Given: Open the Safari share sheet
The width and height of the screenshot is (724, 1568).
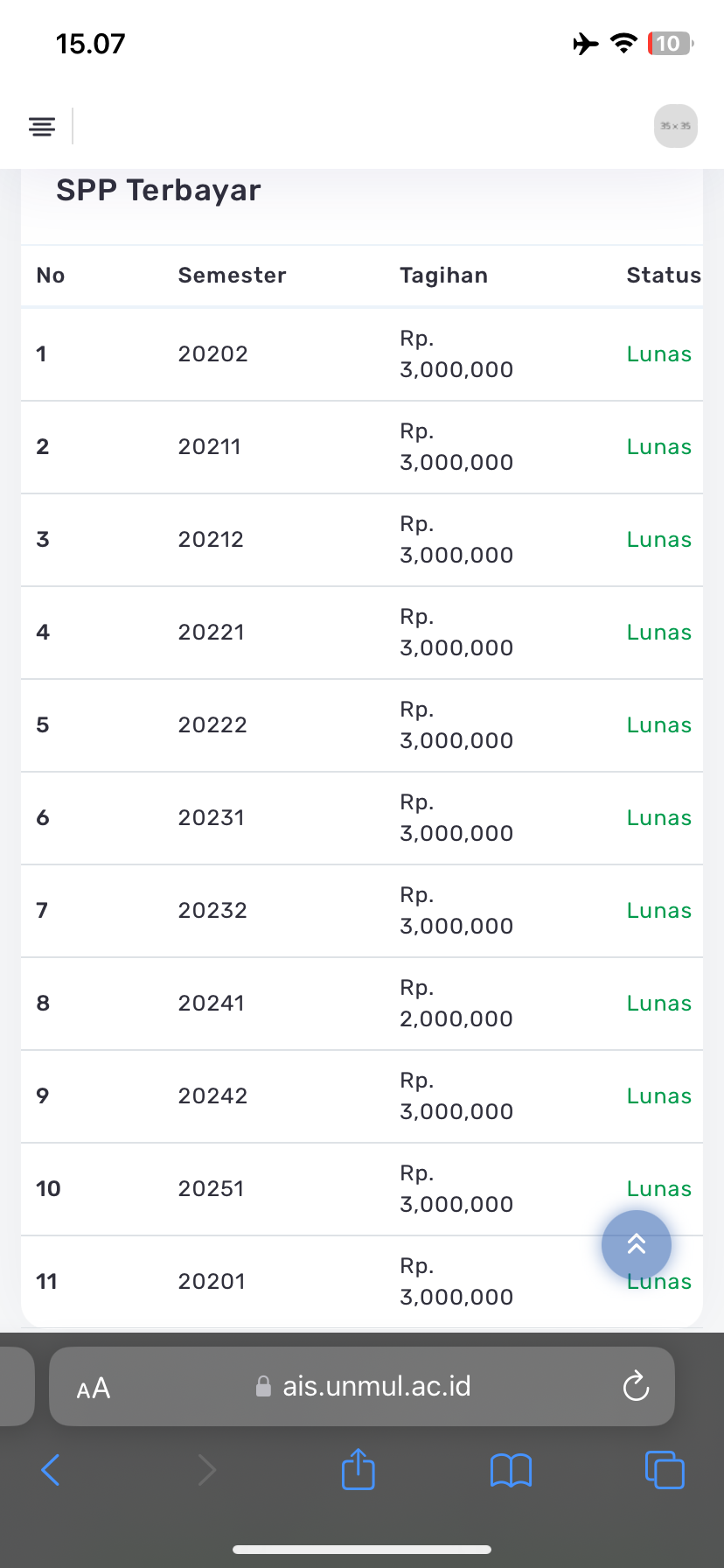Looking at the screenshot, I should (359, 1468).
